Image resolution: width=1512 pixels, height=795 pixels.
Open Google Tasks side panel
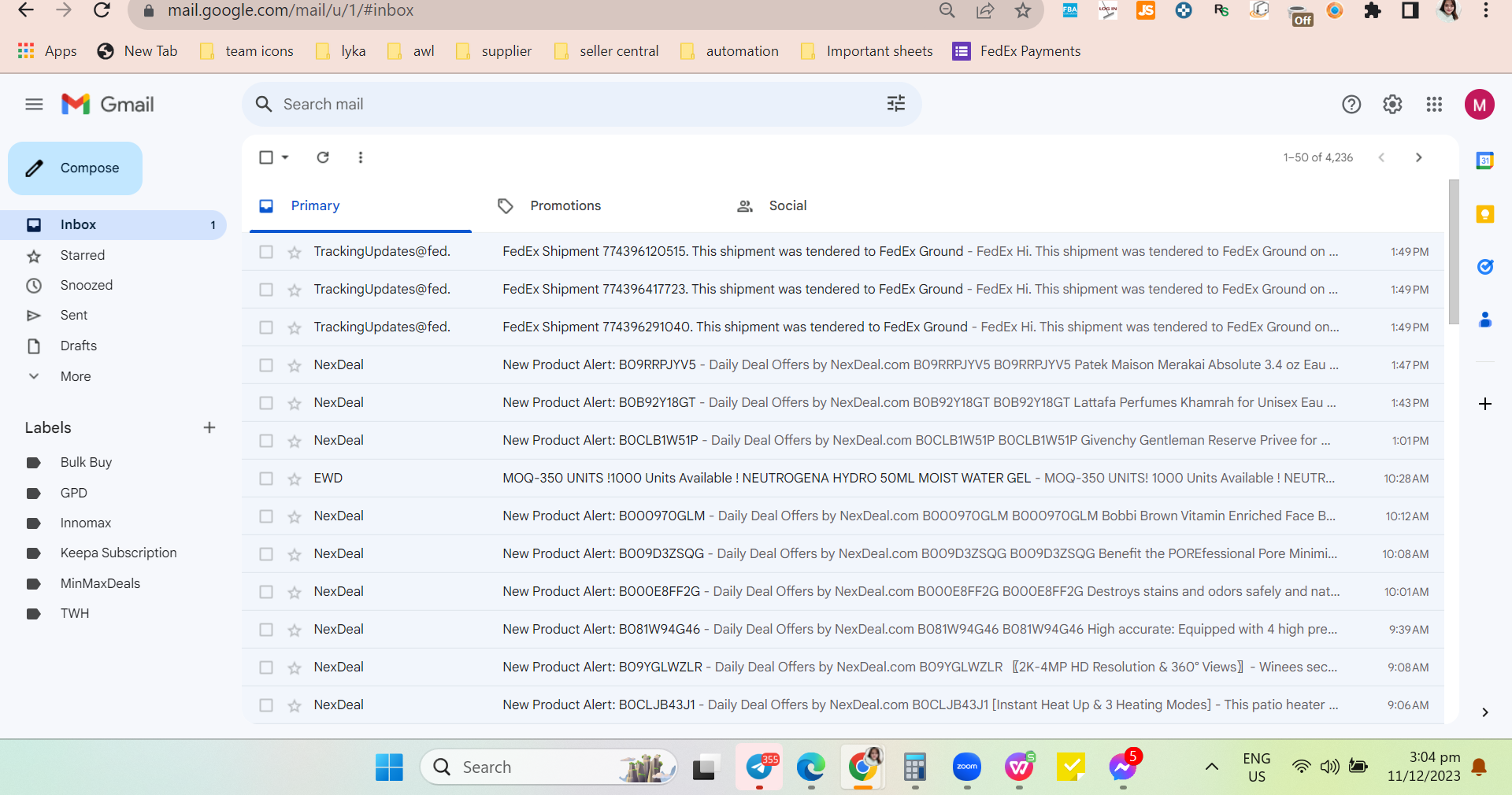[x=1485, y=267]
